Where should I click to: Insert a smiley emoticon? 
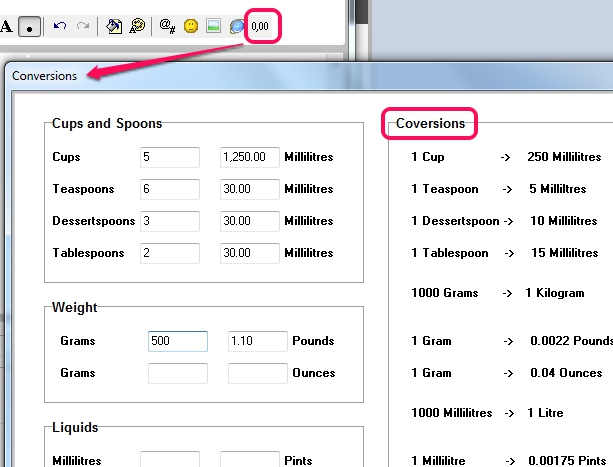191,26
